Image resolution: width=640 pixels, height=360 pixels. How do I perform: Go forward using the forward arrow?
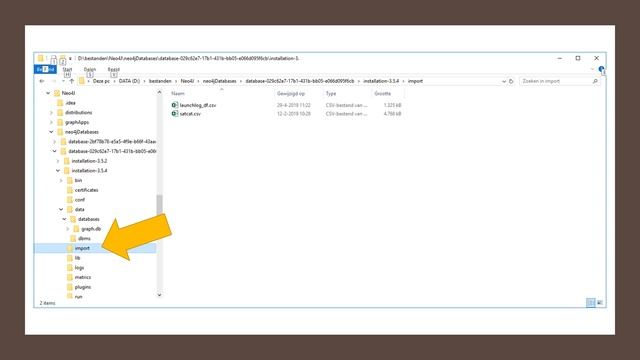[53, 81]
